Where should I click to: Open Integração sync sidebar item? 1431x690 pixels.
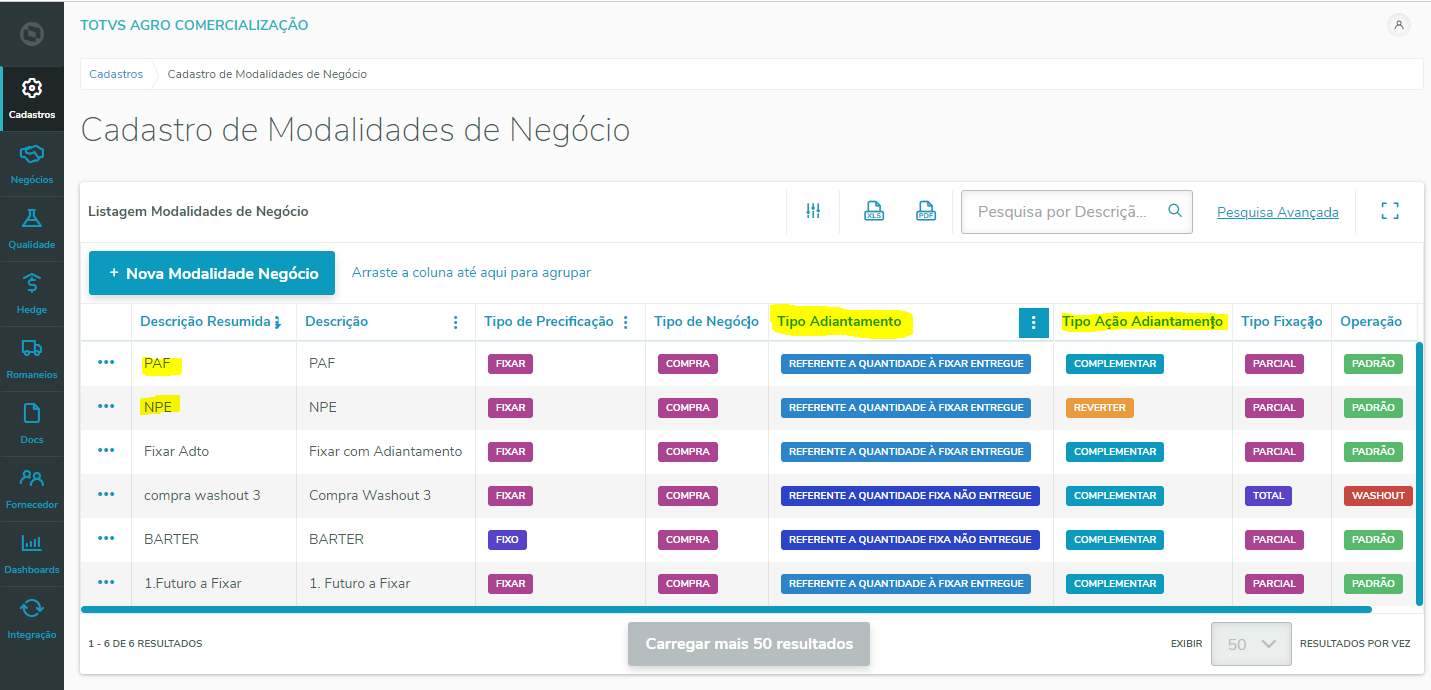[32, 619]
